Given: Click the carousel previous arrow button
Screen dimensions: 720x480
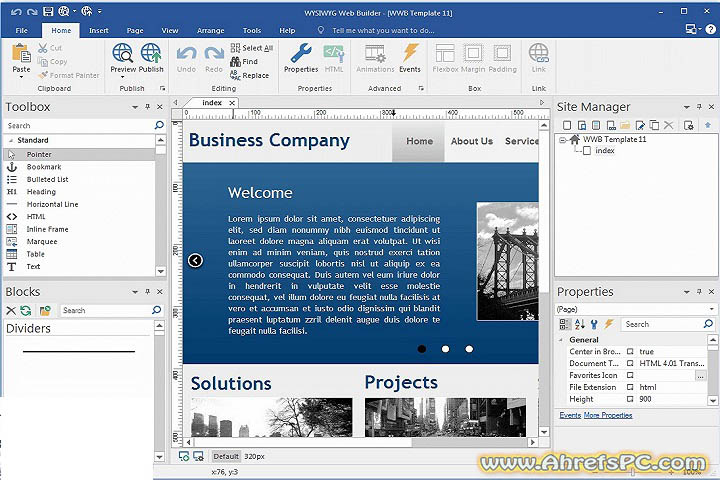Looking at the screenshot, I should (x=195, y=261).
